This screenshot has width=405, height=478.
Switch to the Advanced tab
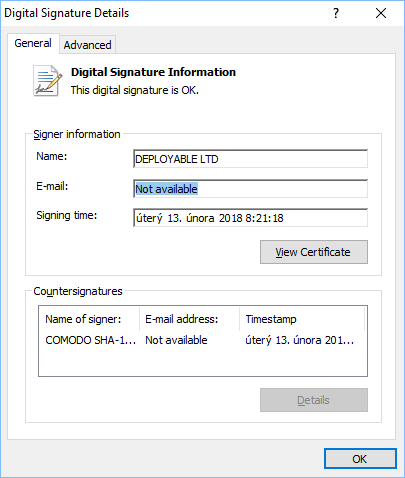click(88, 45)
